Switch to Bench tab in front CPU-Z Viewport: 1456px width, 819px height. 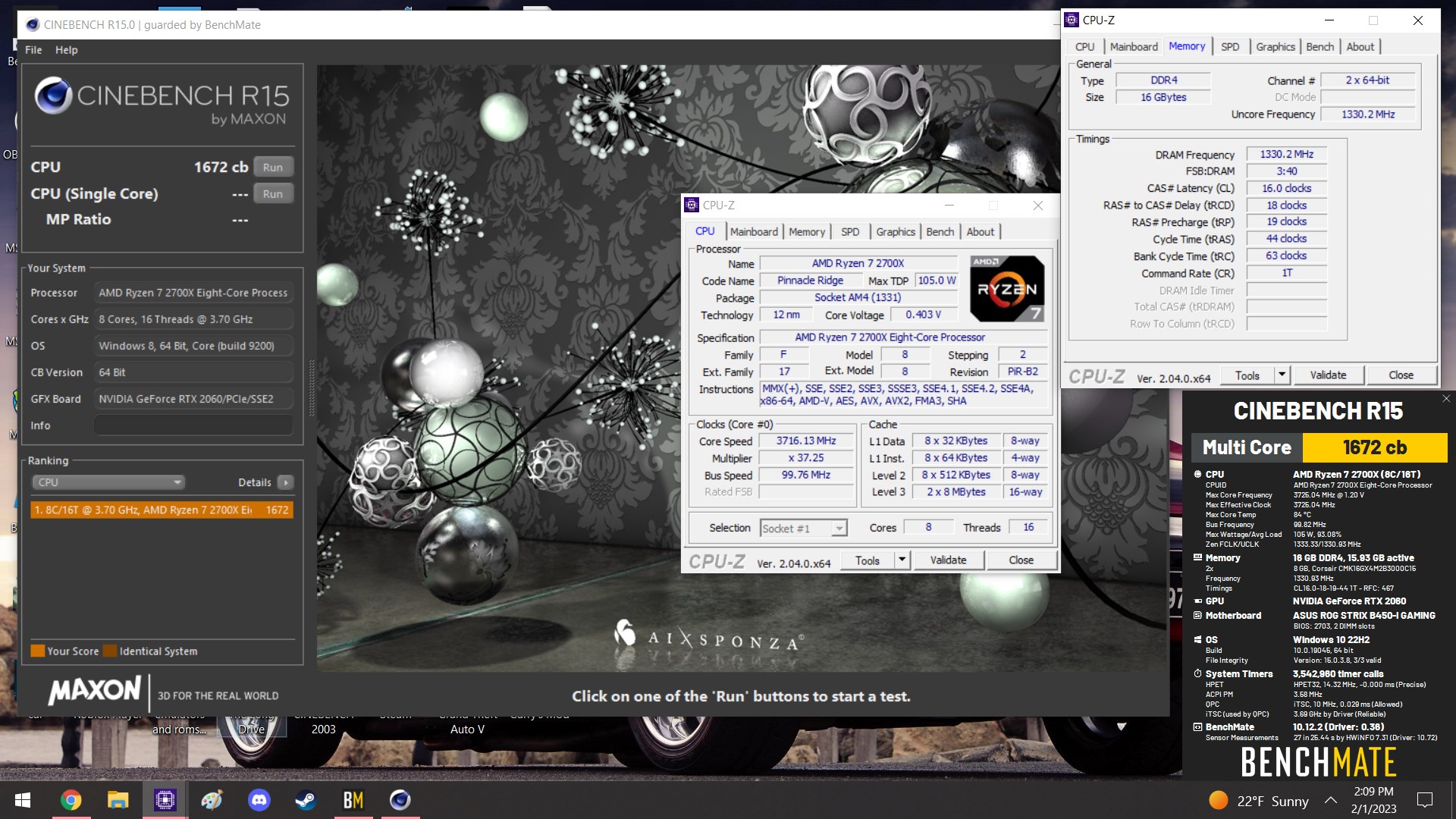[x=940, y=232]
